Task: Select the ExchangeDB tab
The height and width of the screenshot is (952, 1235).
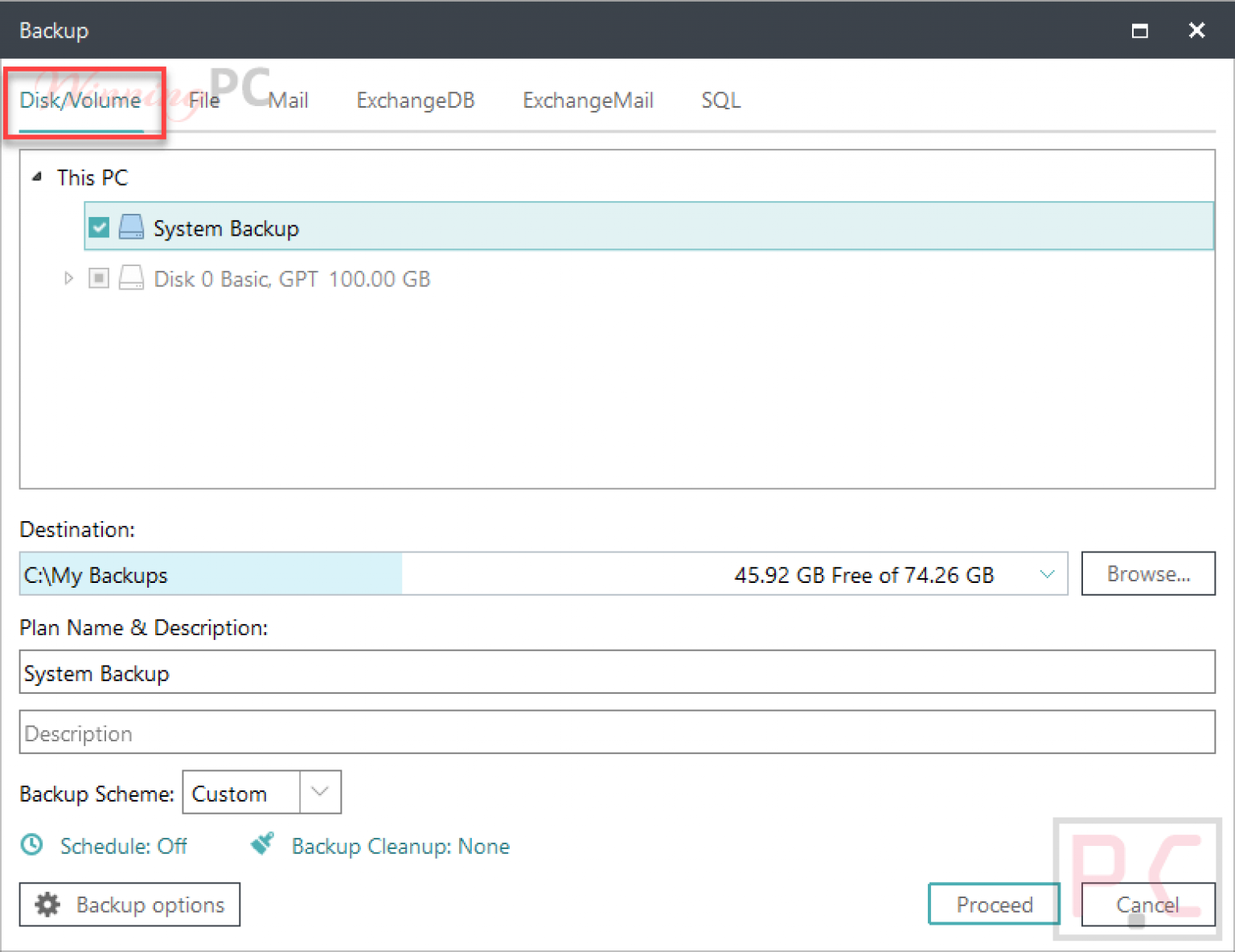Action: point(416,101)
